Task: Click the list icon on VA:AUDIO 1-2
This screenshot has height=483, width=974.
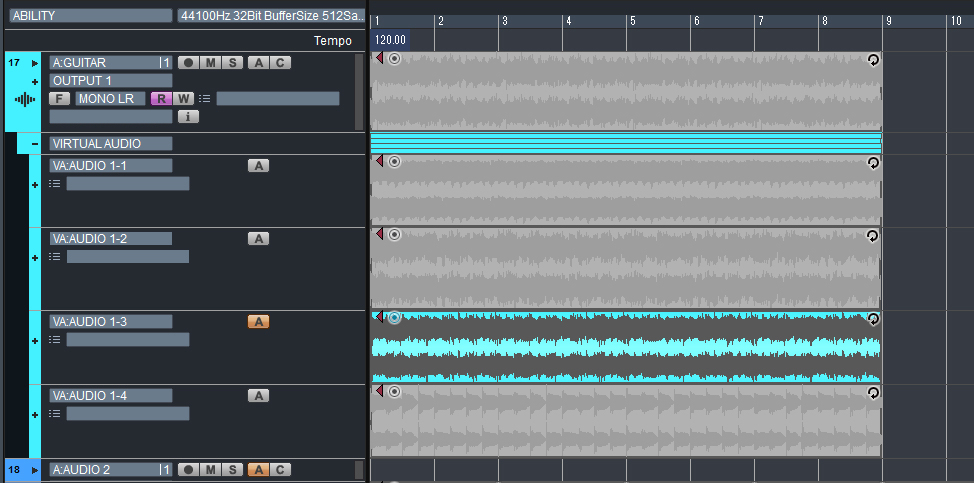Action: tap(55, 256)
